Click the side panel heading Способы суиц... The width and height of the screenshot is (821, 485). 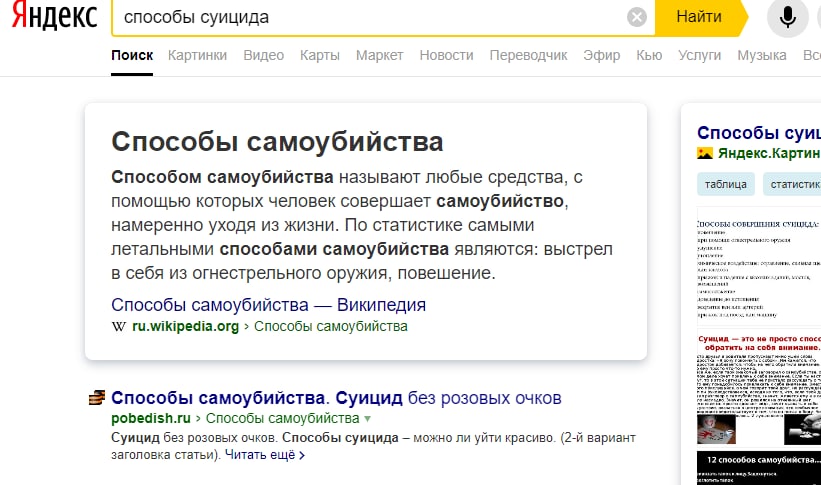coord(759,133)
